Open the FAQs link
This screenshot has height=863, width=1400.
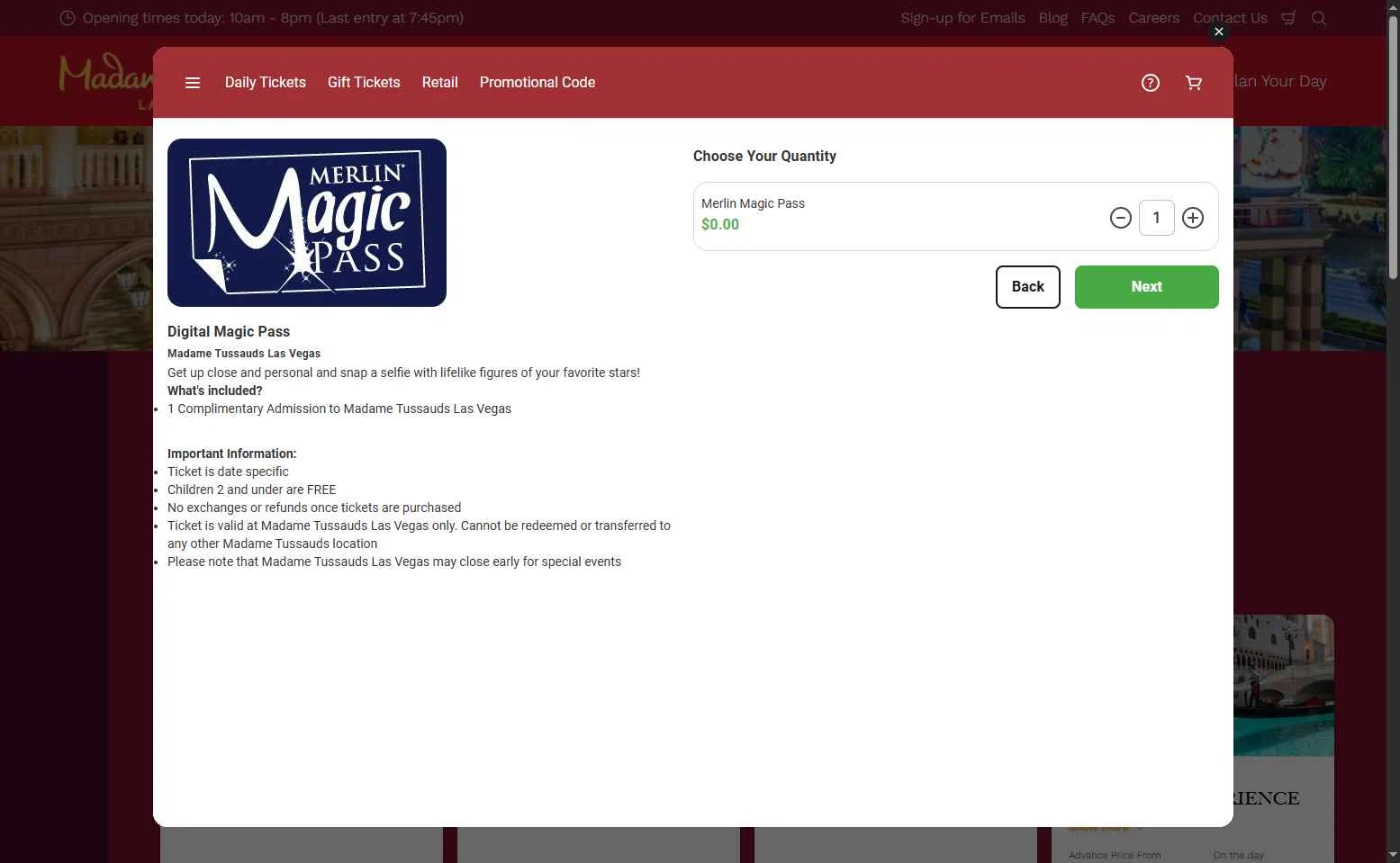point(1097,18)
